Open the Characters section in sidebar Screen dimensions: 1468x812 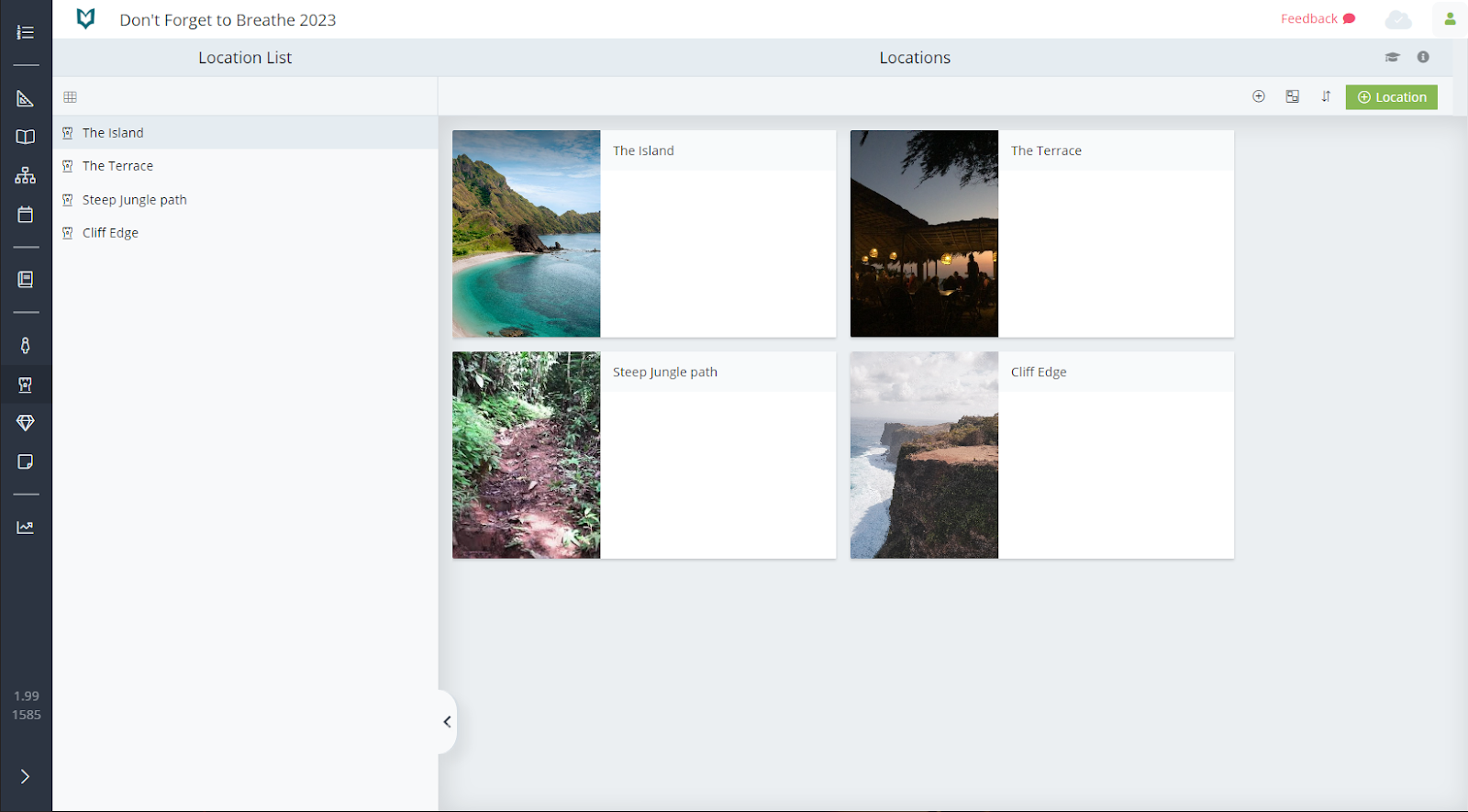click(x=25, y=346)
